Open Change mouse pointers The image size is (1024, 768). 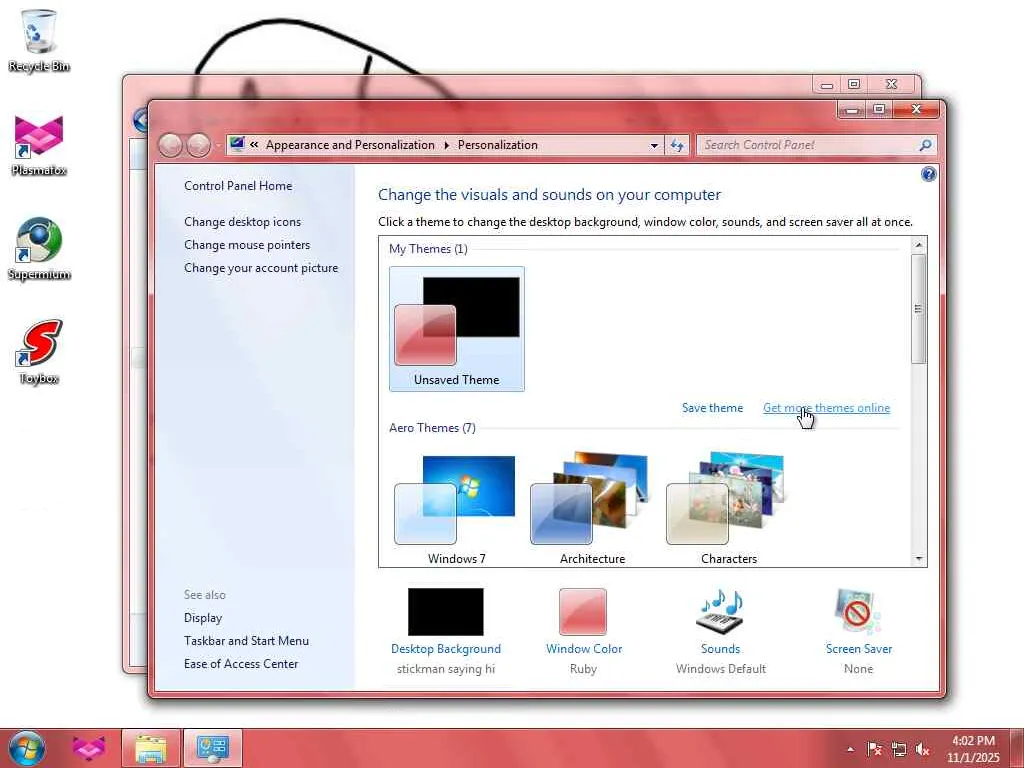(247, 245)
